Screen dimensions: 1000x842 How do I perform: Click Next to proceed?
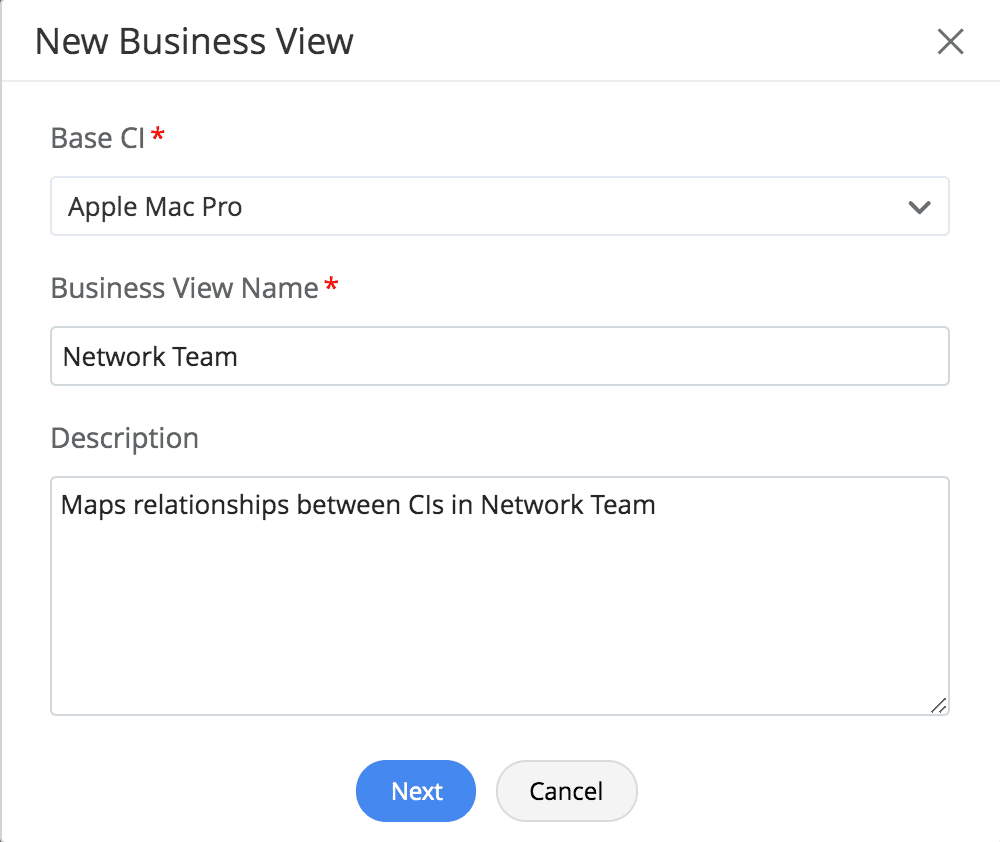point(416,791)
